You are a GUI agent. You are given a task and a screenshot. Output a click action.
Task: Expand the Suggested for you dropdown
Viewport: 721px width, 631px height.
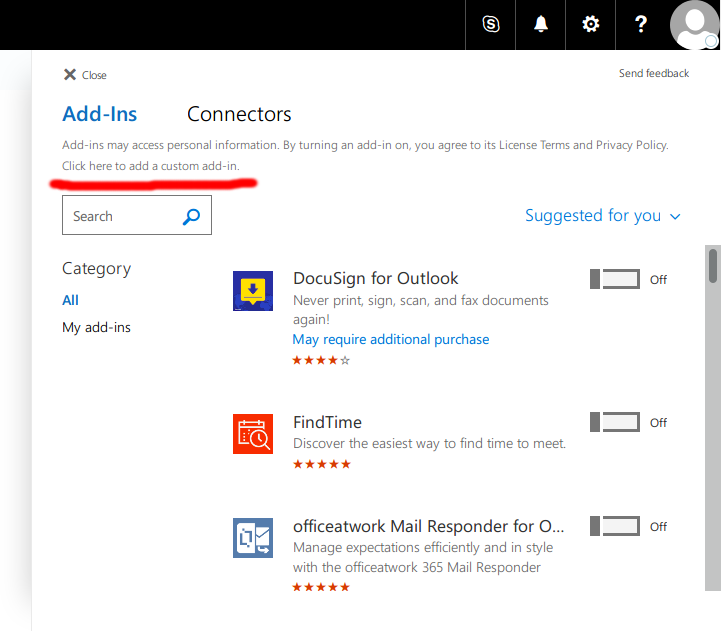603,216
